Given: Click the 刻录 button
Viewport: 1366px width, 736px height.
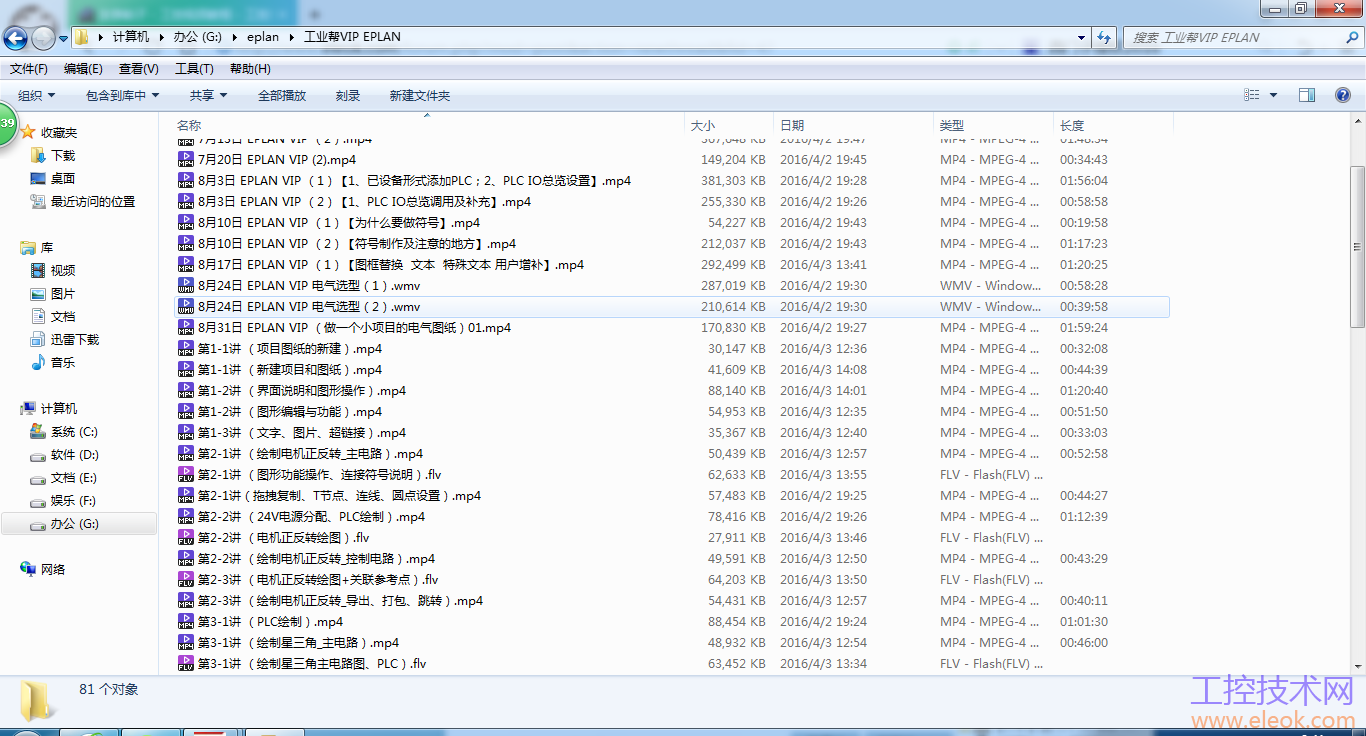Looking at the screenshot, I should (348, 95).
